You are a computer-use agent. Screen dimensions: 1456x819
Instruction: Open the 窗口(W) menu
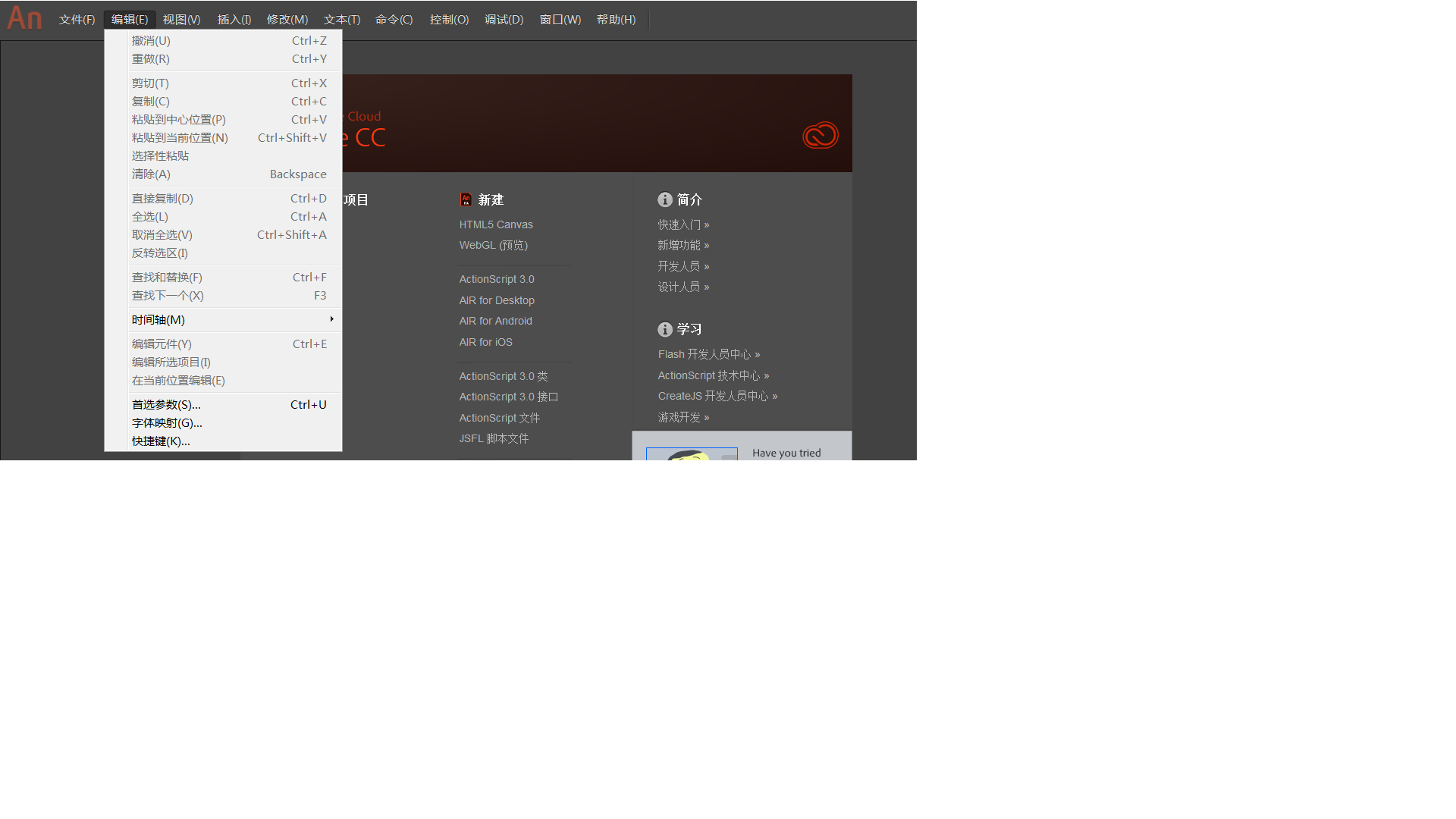[560, 20]
